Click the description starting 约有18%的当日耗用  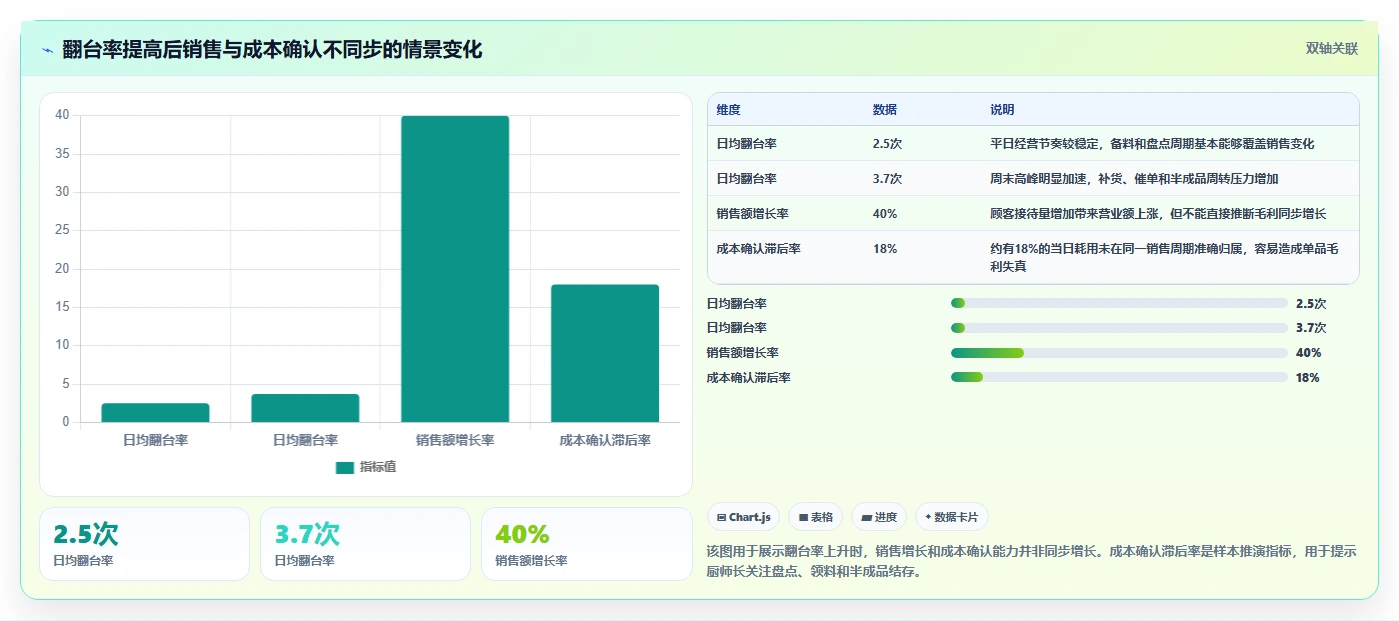click(1164, 258)
